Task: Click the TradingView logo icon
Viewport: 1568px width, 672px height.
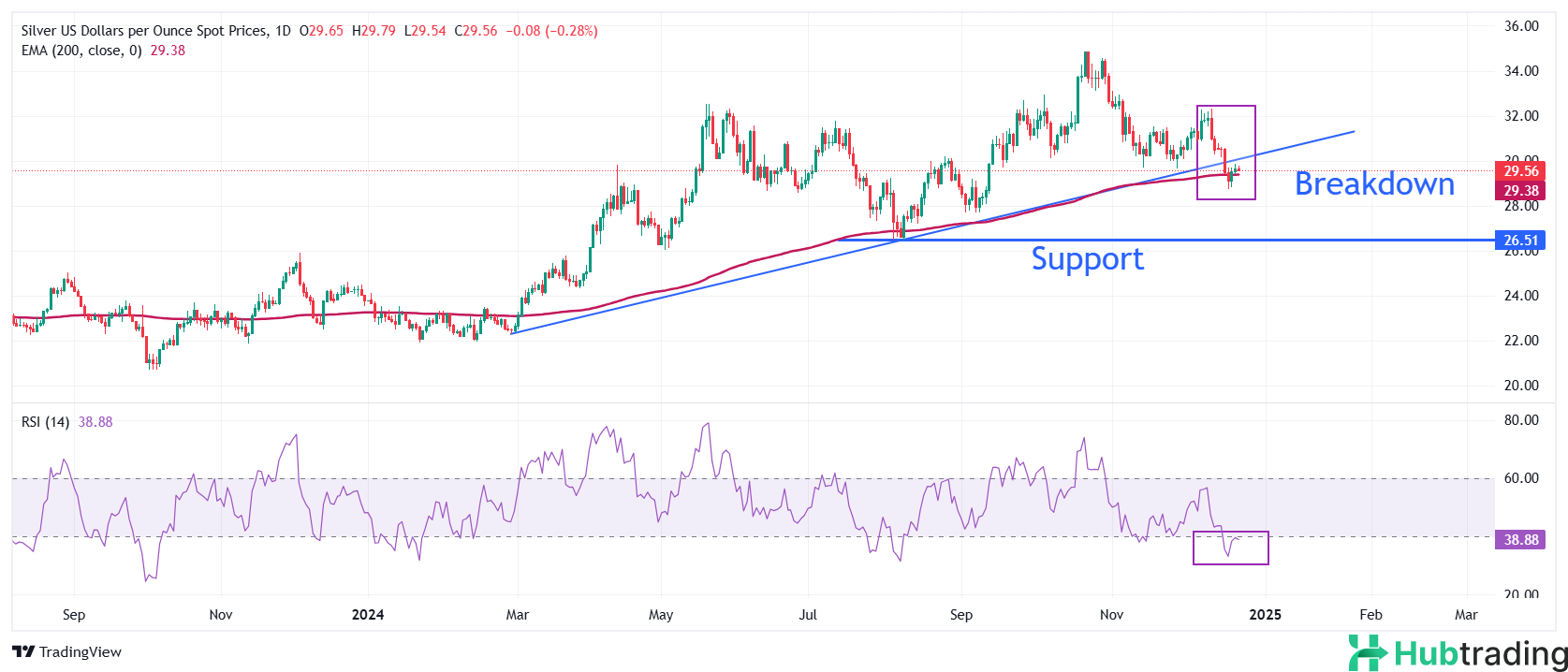Action: pyautogui.click(x=23, y=652)
